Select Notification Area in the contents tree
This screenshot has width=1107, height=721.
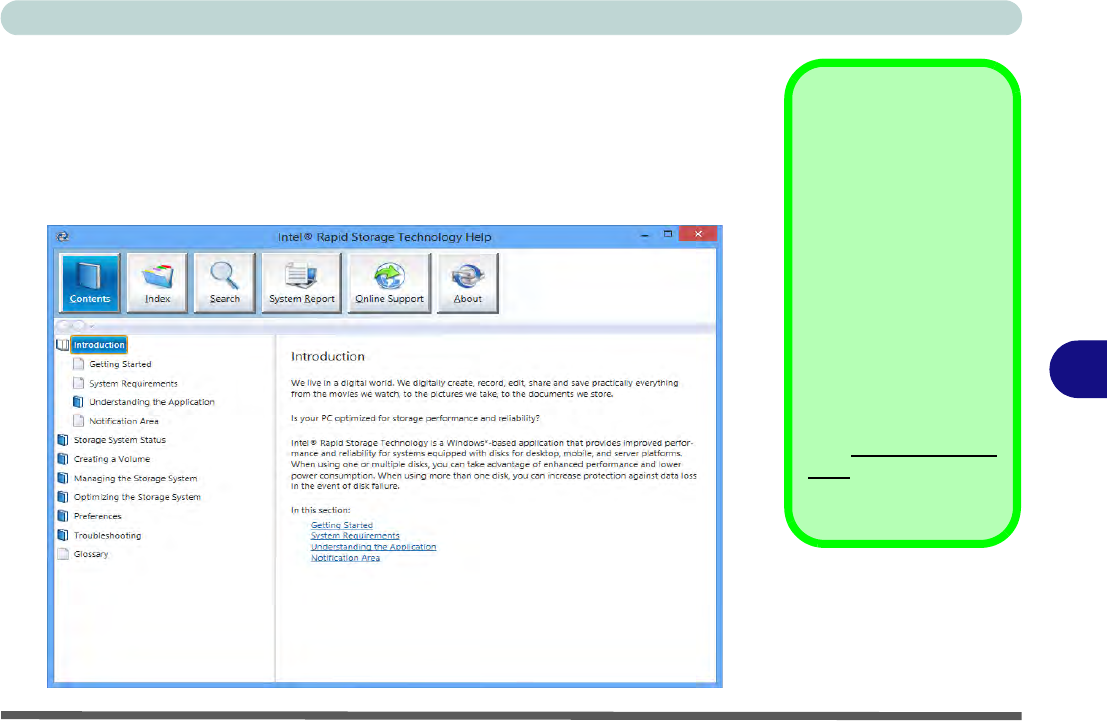pos(124,421)
